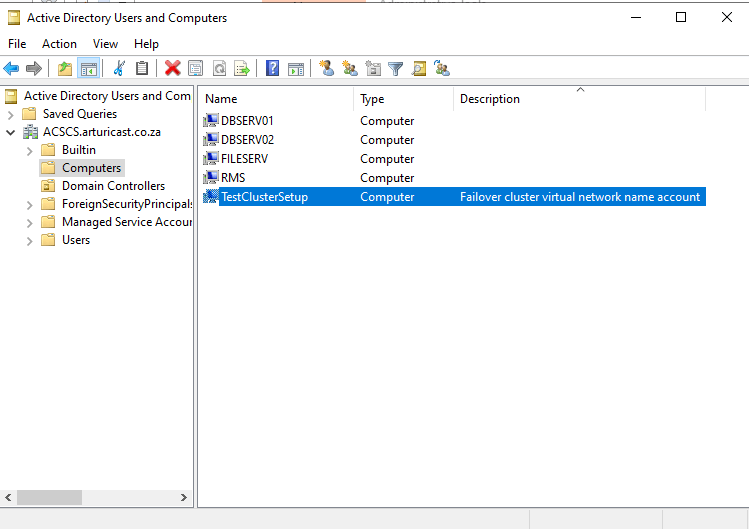
Task: Select the Builtin tree item
Action: (x=79, y=150)
